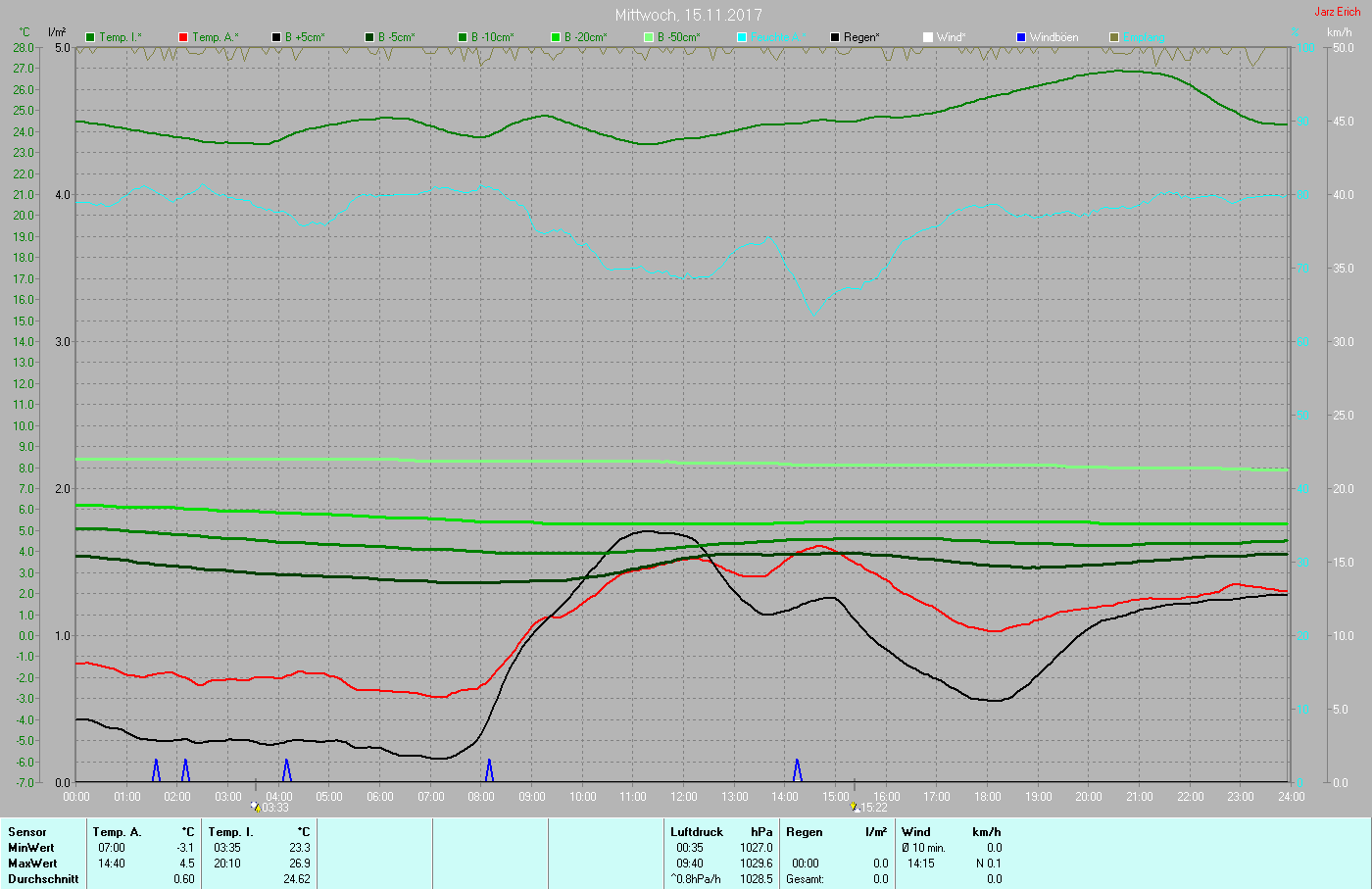Click the MinWert row label
This screenshot has width=1372, height=889.
click(x=31, y=848)
